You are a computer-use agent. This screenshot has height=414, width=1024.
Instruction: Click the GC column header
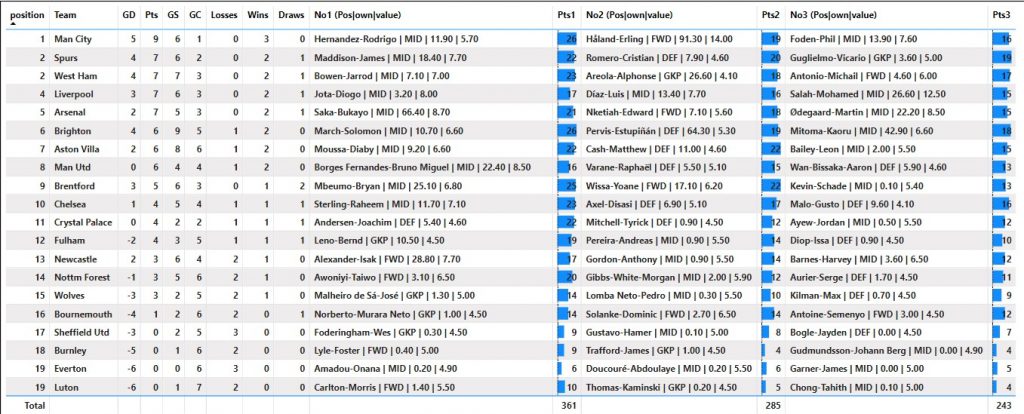pyautogui.click(x=195, y=15)
